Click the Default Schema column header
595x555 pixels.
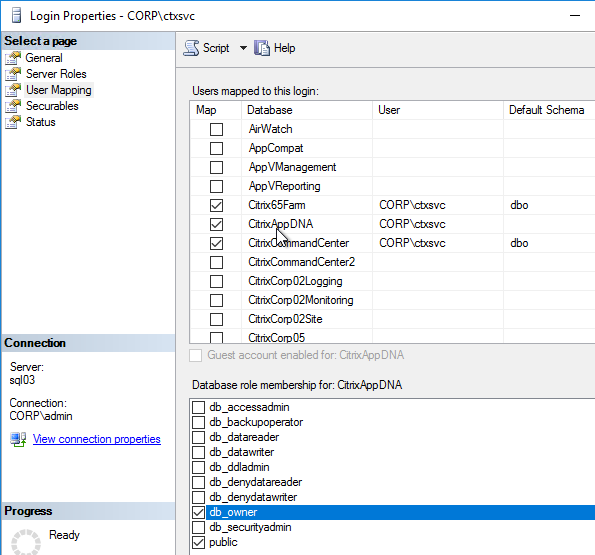tap(549, 110)
